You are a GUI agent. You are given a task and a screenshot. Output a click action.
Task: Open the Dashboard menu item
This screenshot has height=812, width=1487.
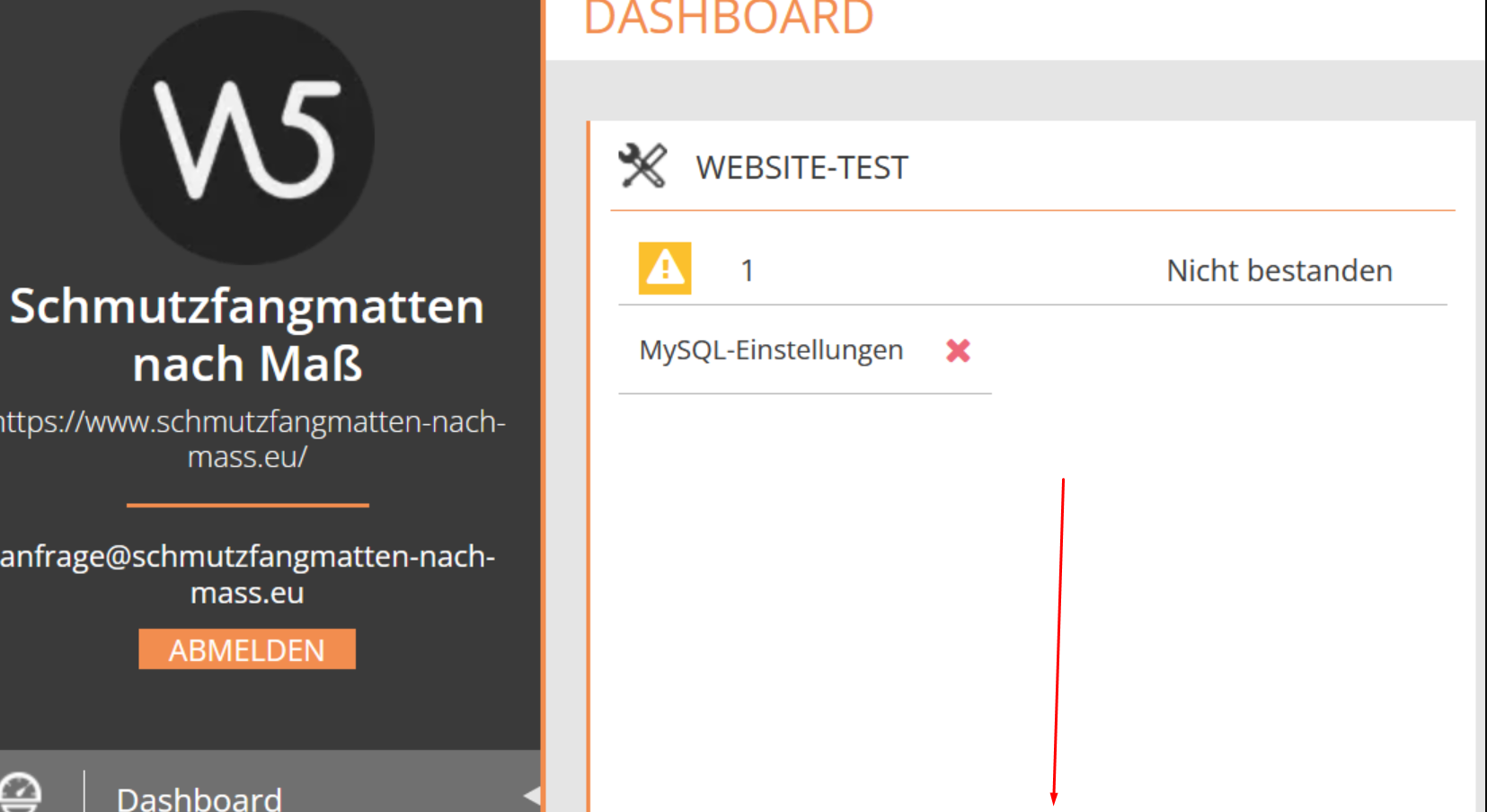click(199, 799)
